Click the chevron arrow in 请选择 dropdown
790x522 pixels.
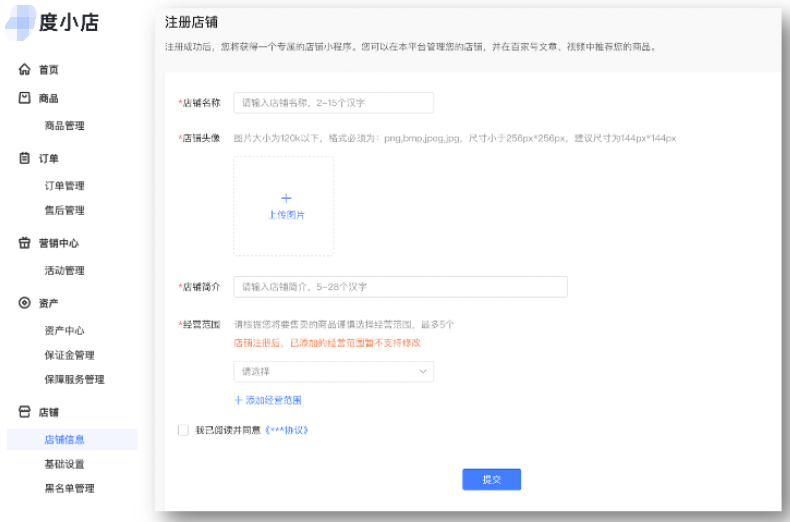tap(422, 371)
